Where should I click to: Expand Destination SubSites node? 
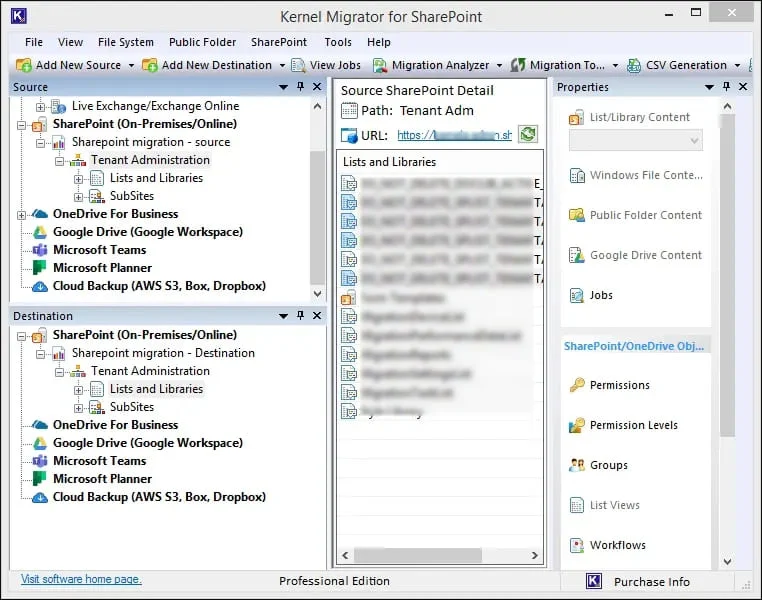(78, 408)
